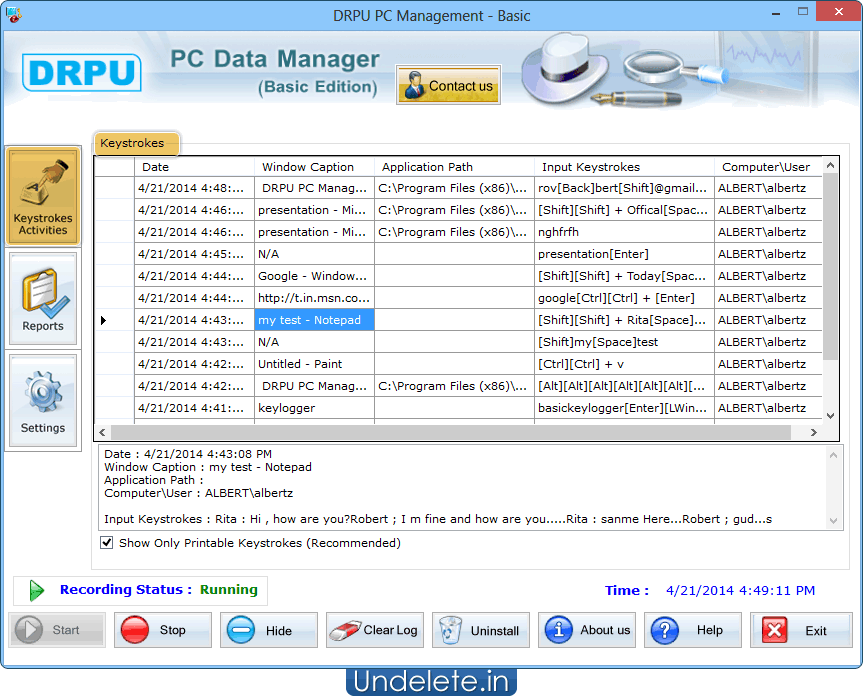Toggle Show Only Printable Keystrokes checkbox
The height and width of the screenshot is (696, 863).
point(107,543)
